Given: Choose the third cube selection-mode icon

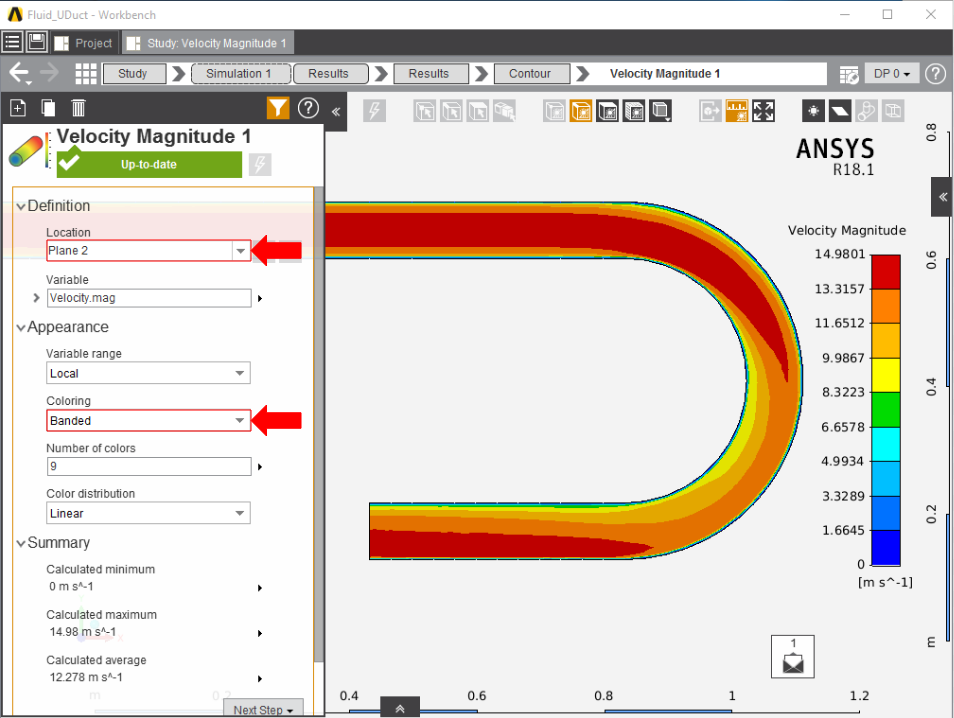Looking at the screenshot, I should (478, 111).
